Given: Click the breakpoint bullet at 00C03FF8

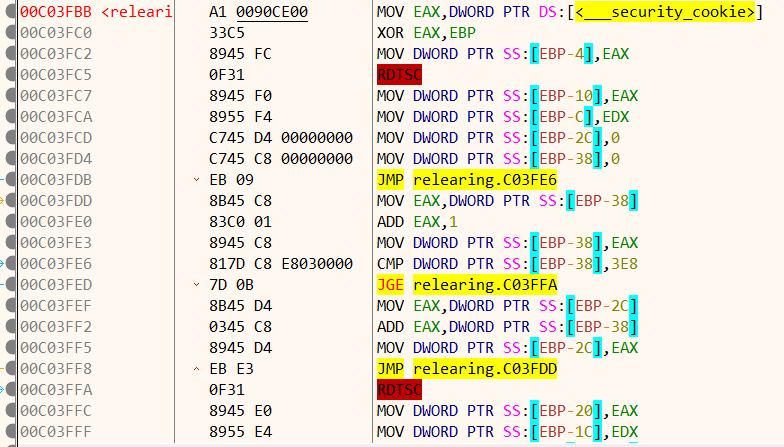Looking at the screenshot, I should (x=10, y=368).
